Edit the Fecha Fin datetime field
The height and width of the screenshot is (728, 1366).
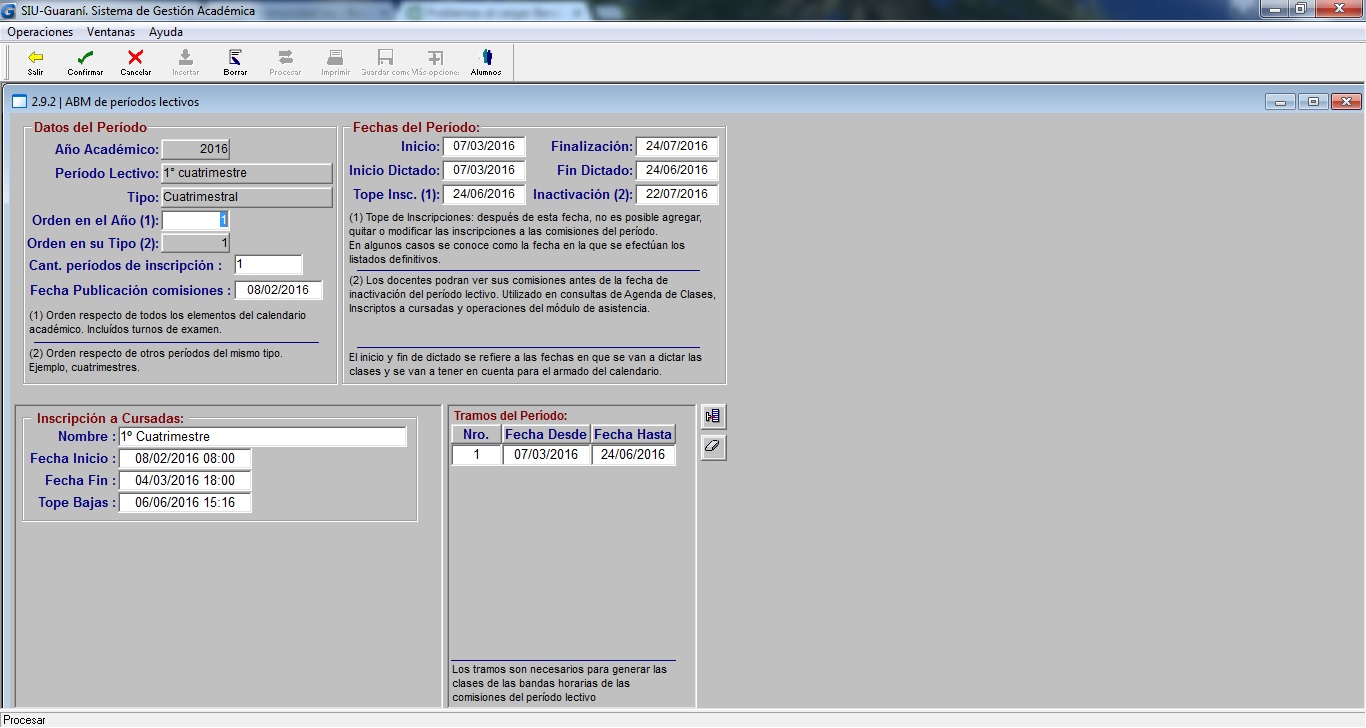185,481
